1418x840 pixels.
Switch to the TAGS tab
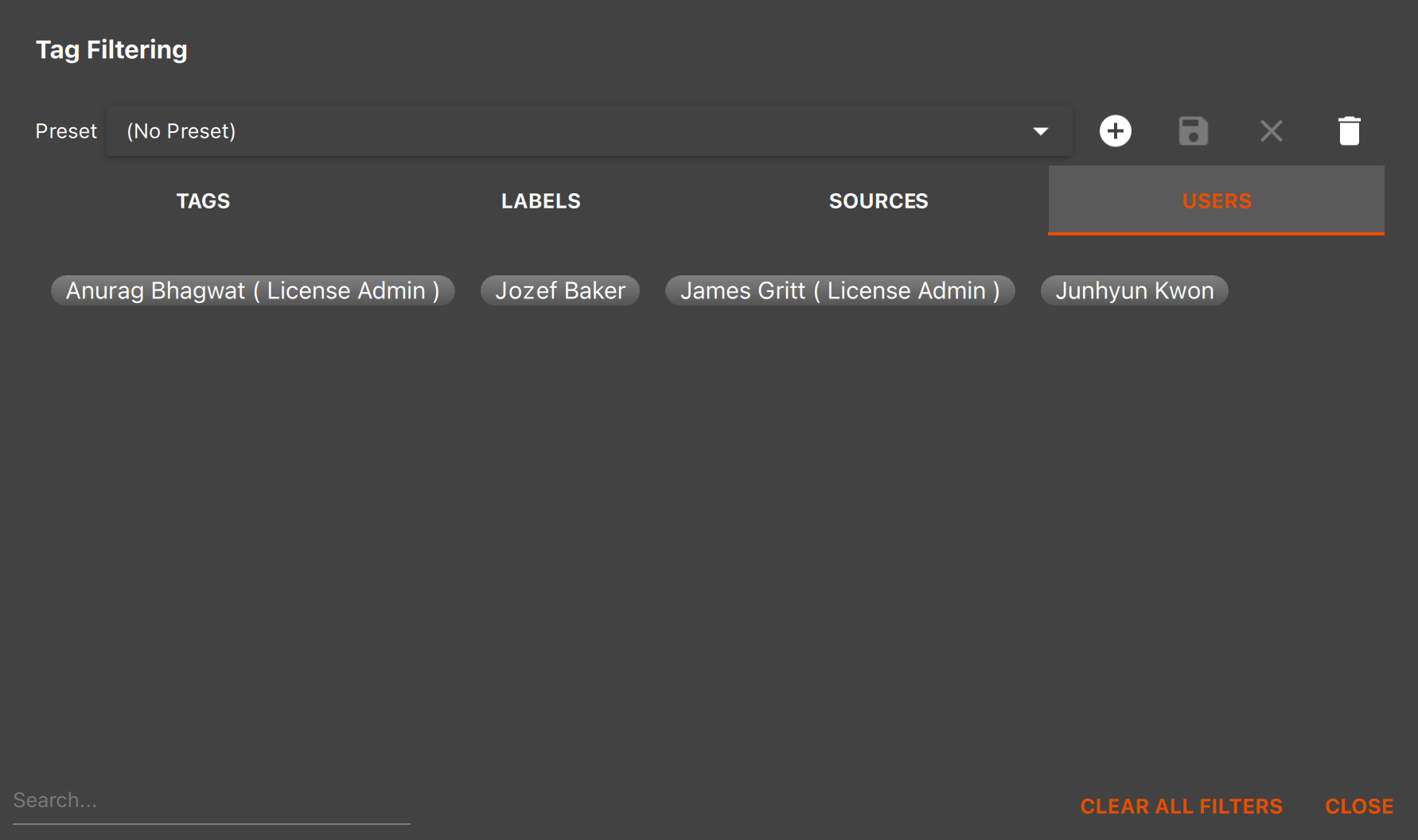pos(204,200)
